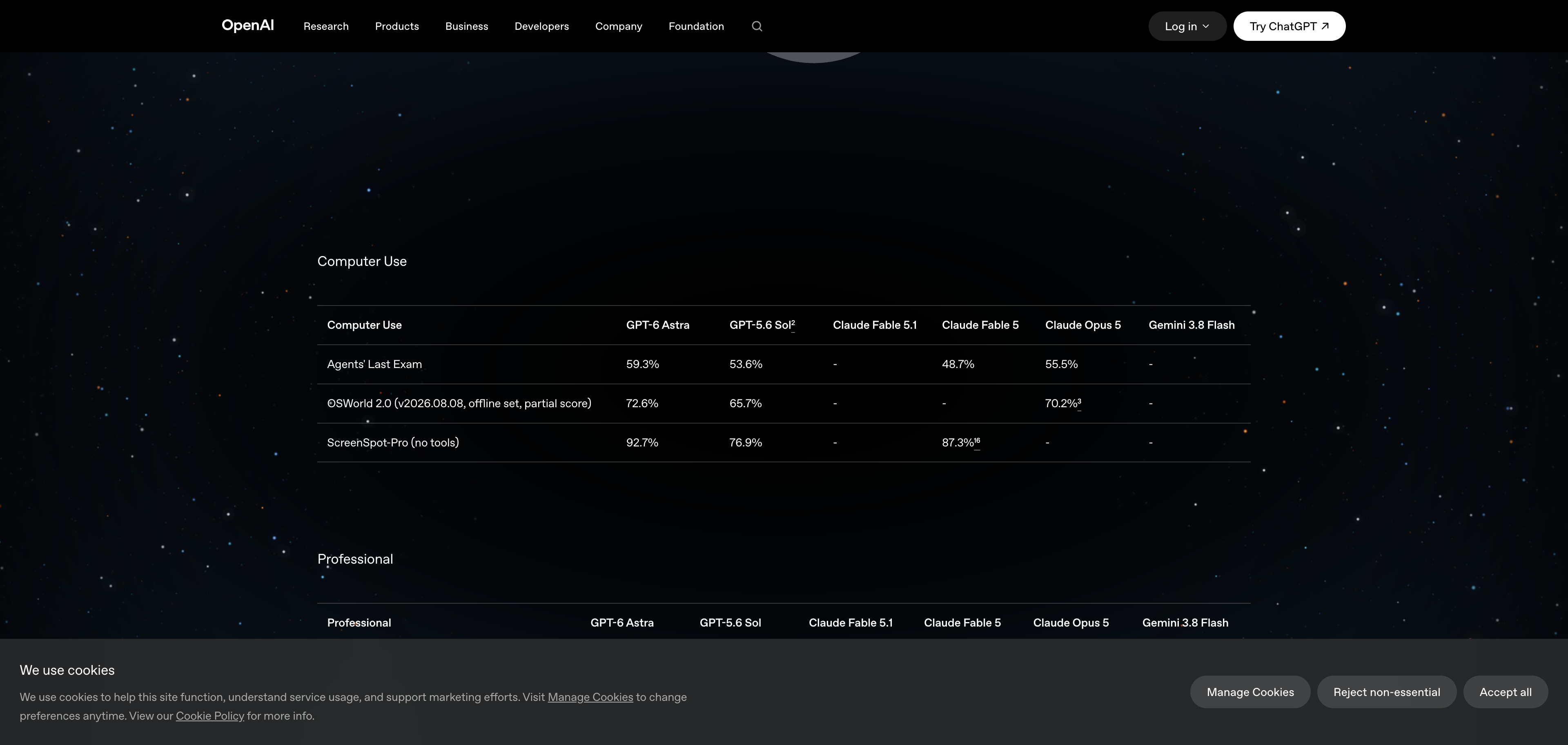Image resolution: width=1568 pixels, height=745 pixels.
Task: Open the Manage Cookies inline link
Action: 590,697
